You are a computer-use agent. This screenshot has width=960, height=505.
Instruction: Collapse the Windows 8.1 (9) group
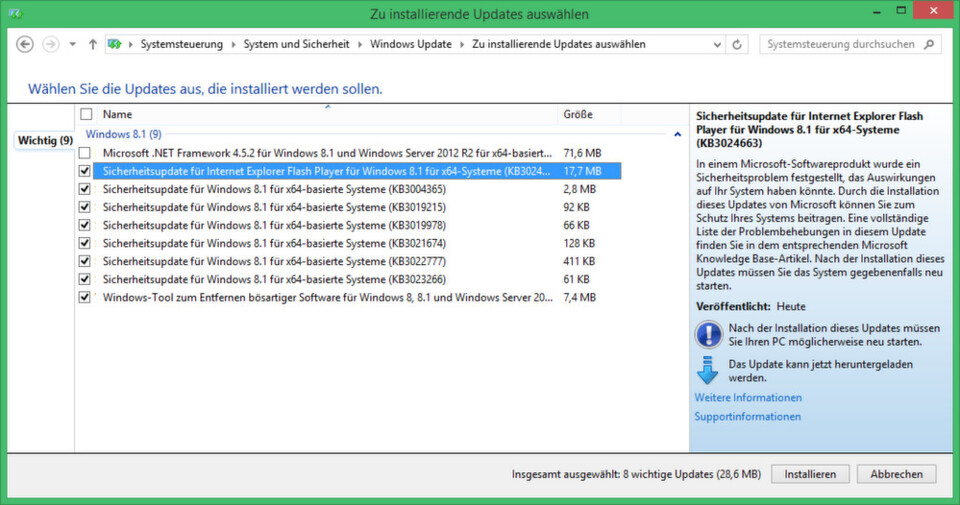(677, 134)
